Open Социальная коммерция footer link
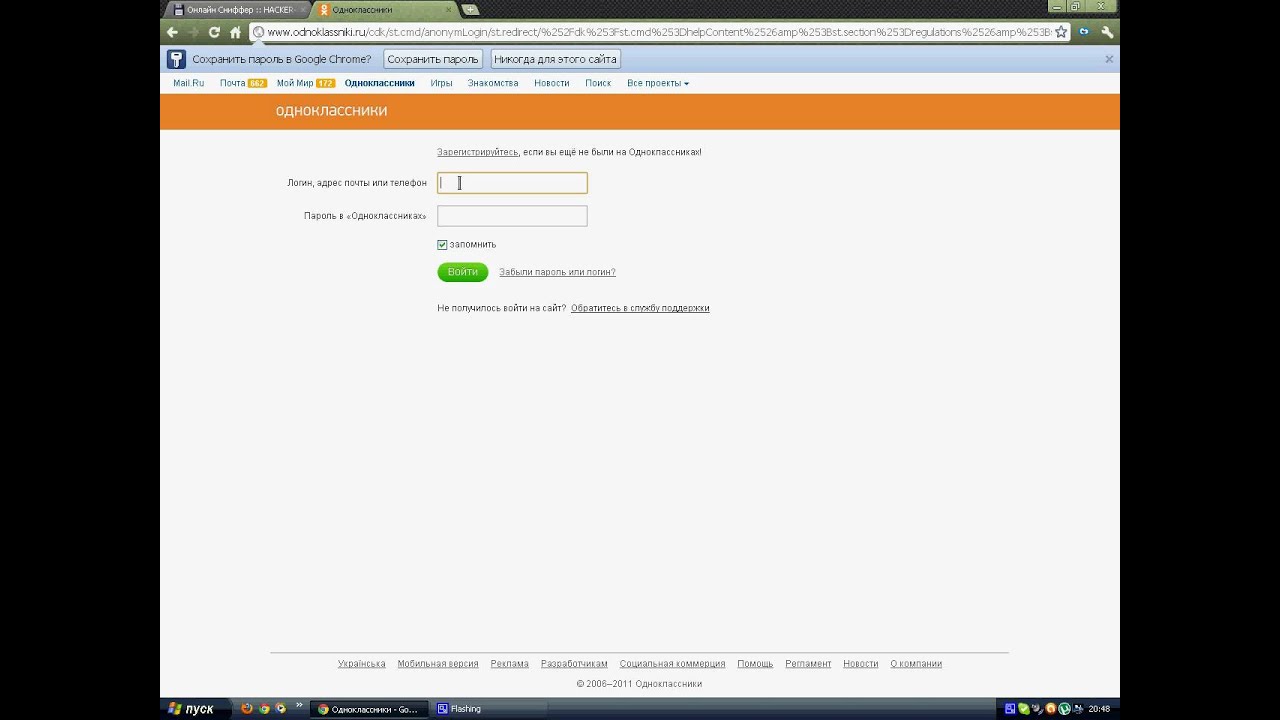1280x720 pixels. click(x=672, y=664)
